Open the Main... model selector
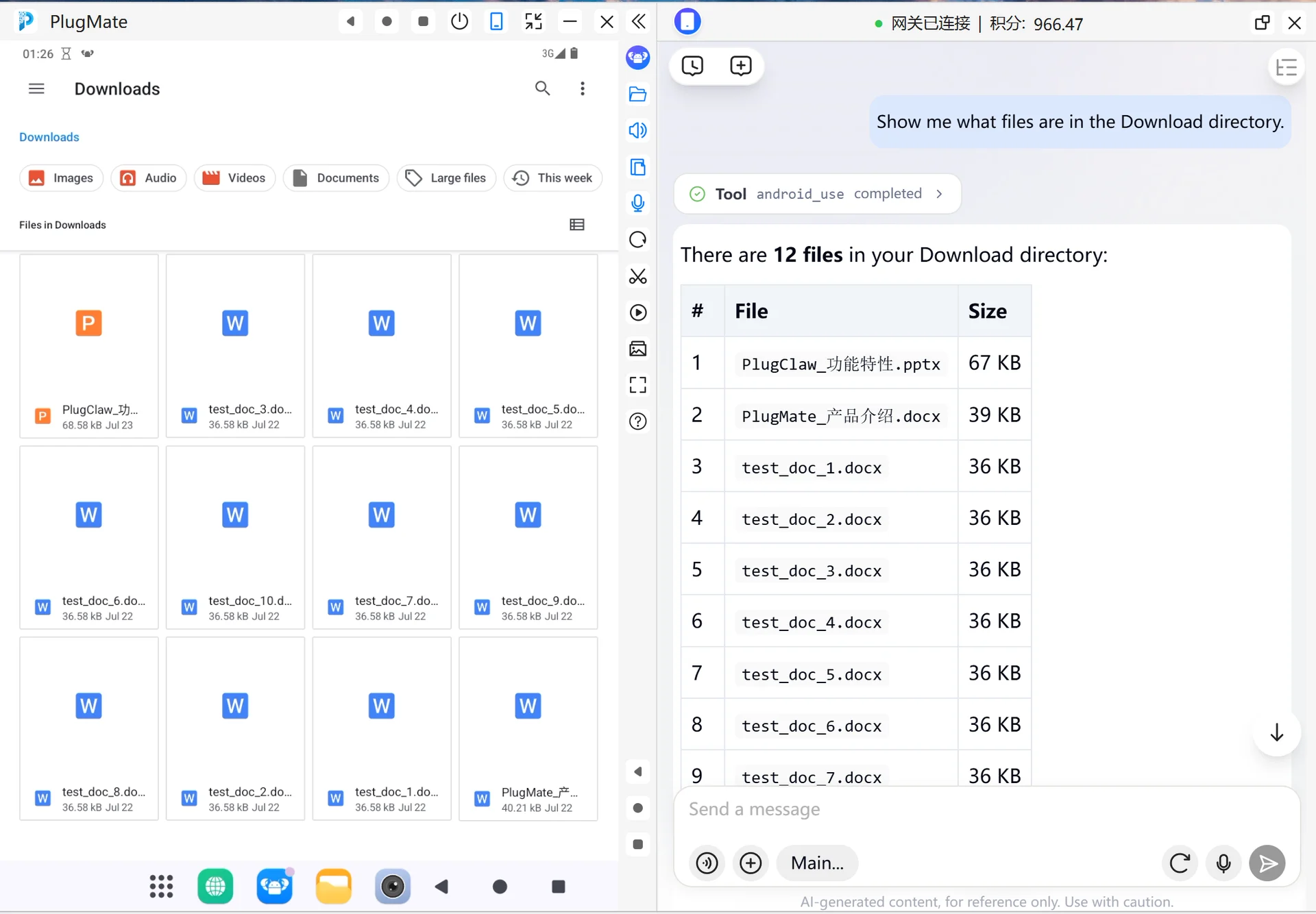The width and height of the screenshot is (1316, 914). click(x=817, y=863)
